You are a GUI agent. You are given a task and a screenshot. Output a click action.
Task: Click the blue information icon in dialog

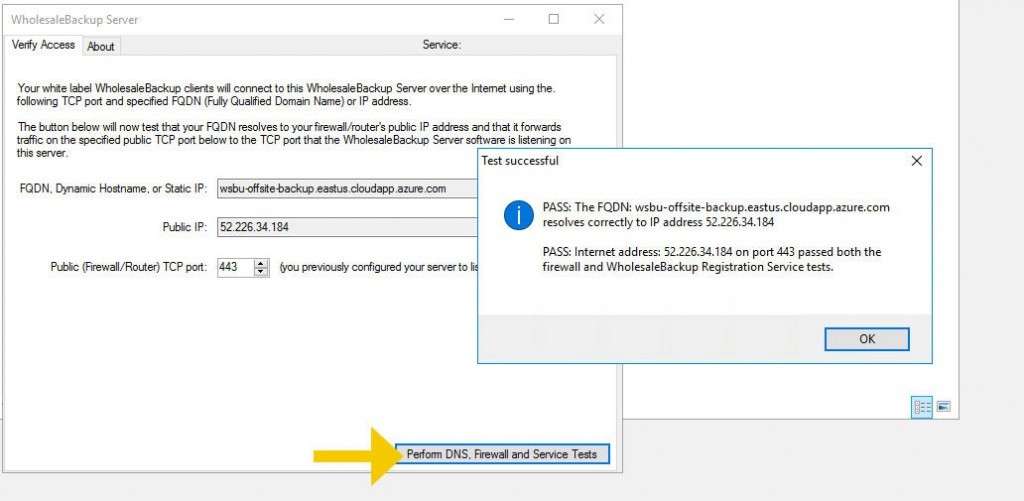click(517, 215)
